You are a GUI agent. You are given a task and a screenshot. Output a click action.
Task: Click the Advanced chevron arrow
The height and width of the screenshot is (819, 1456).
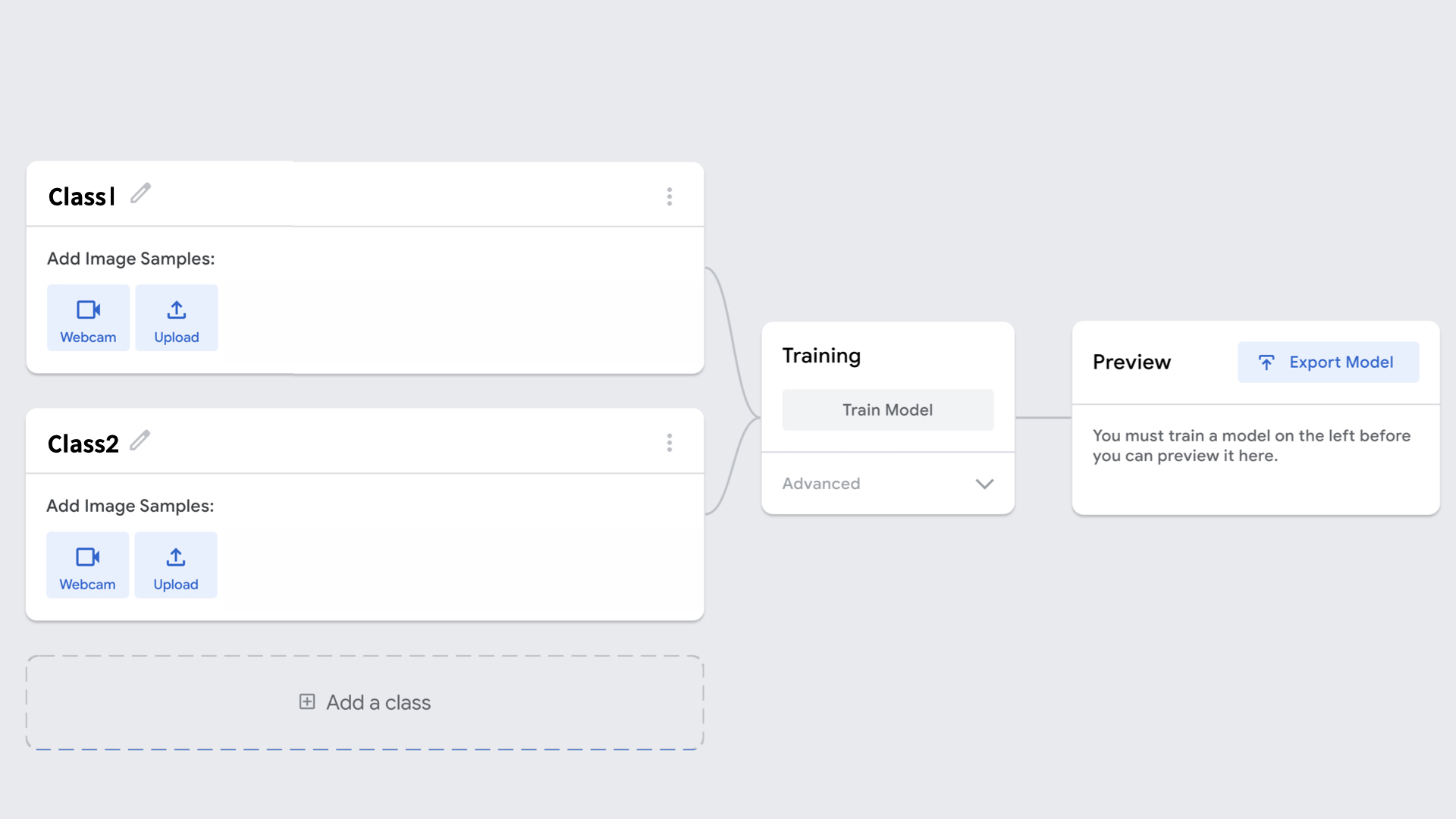coord(984,484)
